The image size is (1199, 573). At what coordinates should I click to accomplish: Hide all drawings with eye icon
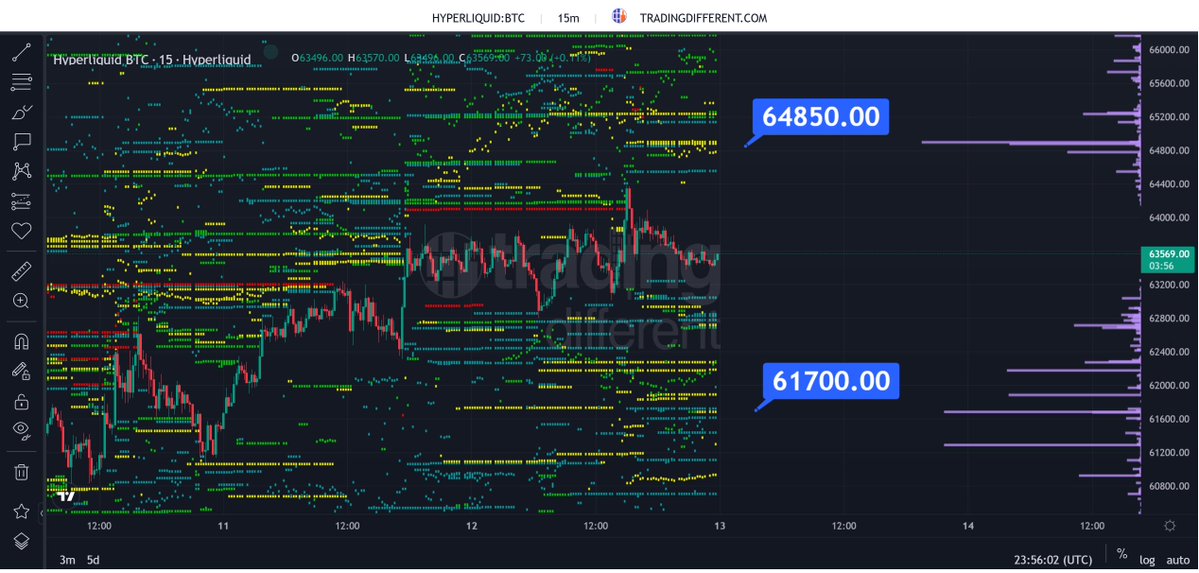coord(21,431)
